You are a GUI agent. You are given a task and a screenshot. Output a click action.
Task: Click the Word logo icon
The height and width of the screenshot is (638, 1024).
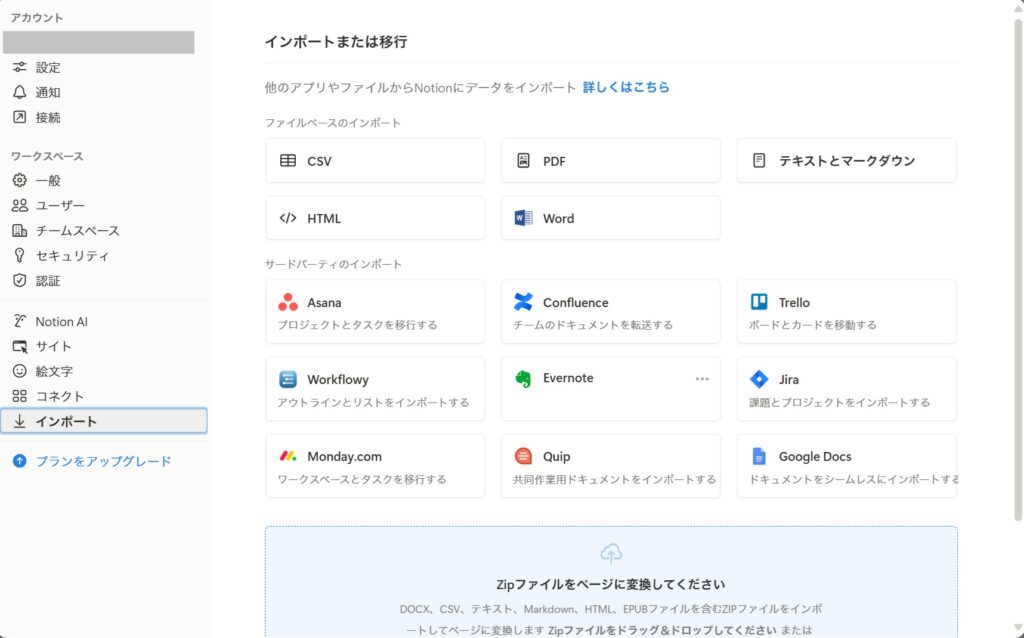pyautogui.click(x=523, y=218)
